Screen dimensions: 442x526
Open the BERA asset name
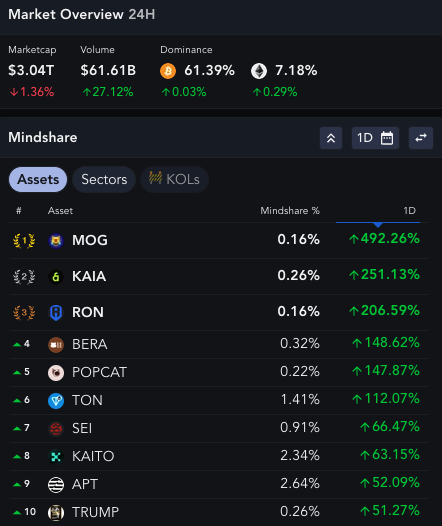tap(90, 345)
